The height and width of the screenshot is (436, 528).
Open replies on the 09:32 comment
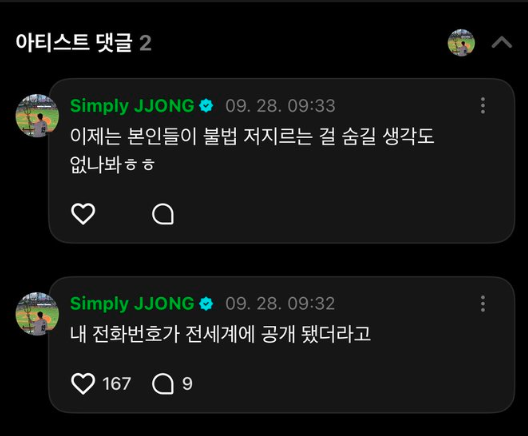coord(163,384)
